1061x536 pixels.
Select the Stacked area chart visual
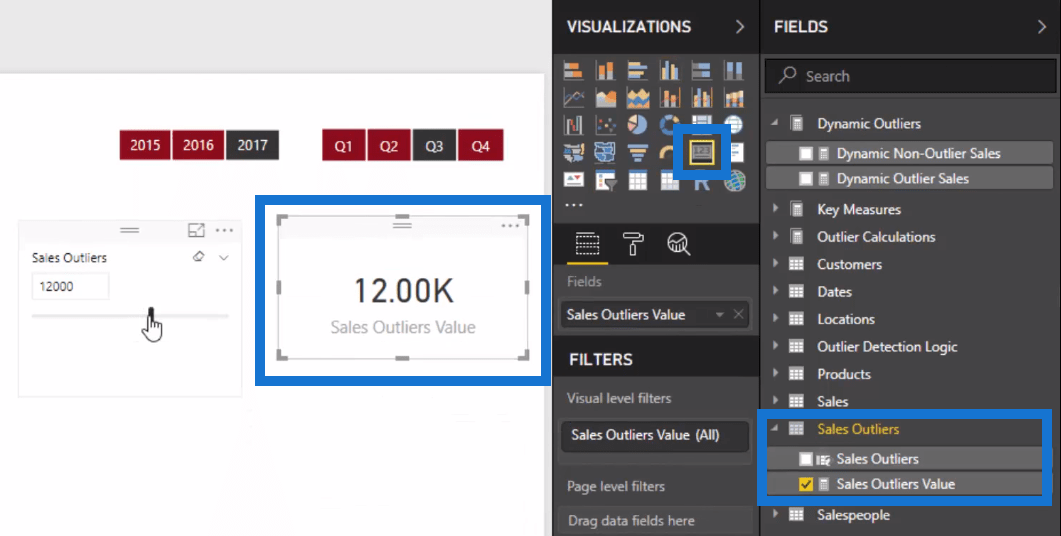pos(637,97)
